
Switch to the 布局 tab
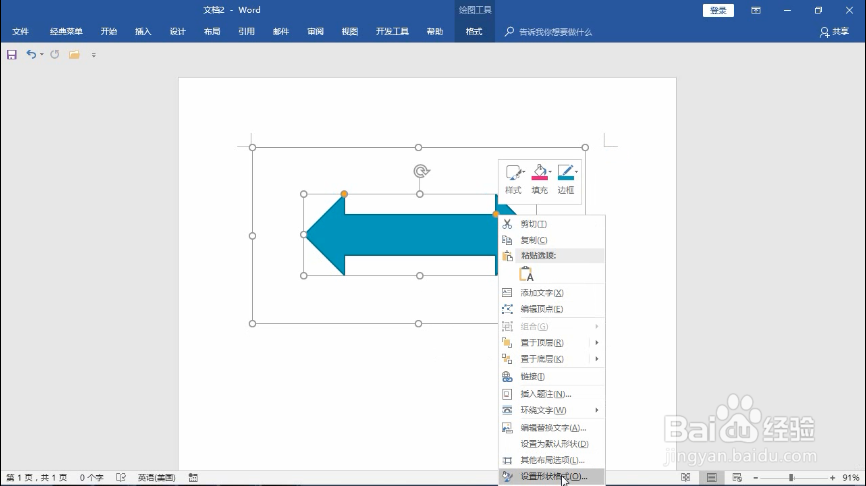point(212,31)
